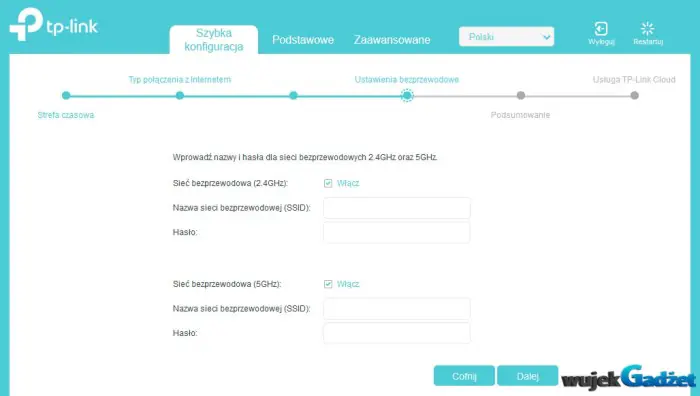Image resolution: width=700 pixels, height=396 pixels.
Task: Switch to the Zaawansowane tab
Action: 392,40
